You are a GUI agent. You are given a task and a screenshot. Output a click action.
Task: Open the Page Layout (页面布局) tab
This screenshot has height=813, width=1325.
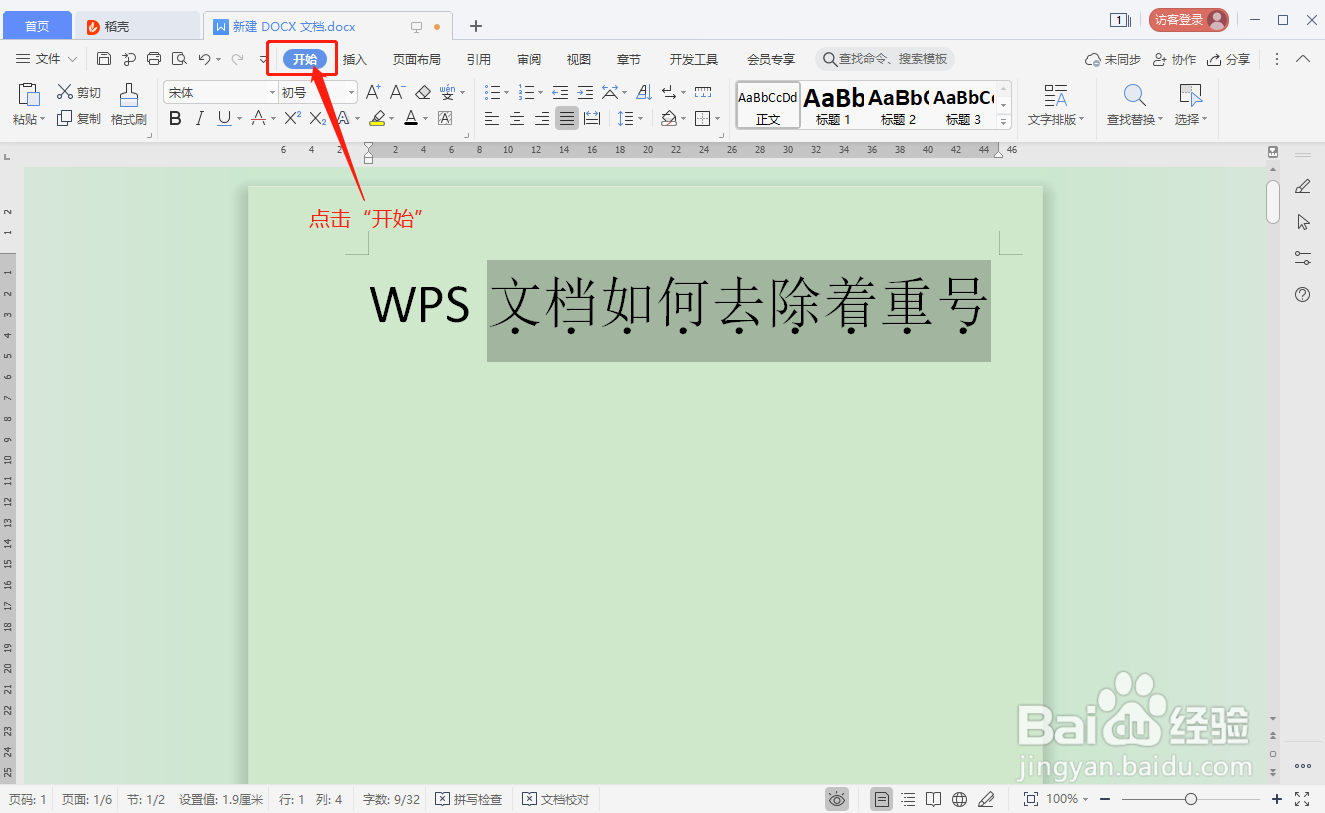click(x=416, y=59)
